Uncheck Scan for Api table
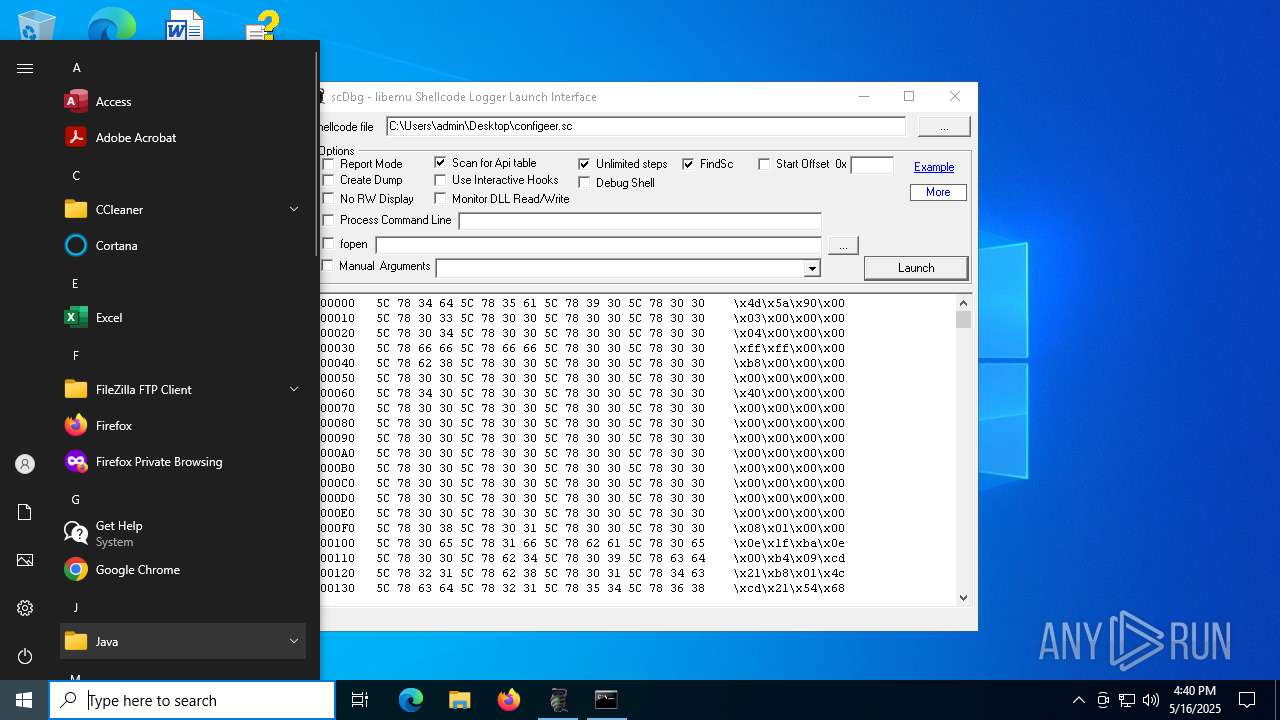The width and height of the screenshot is (1280, 720). [440, 162]
